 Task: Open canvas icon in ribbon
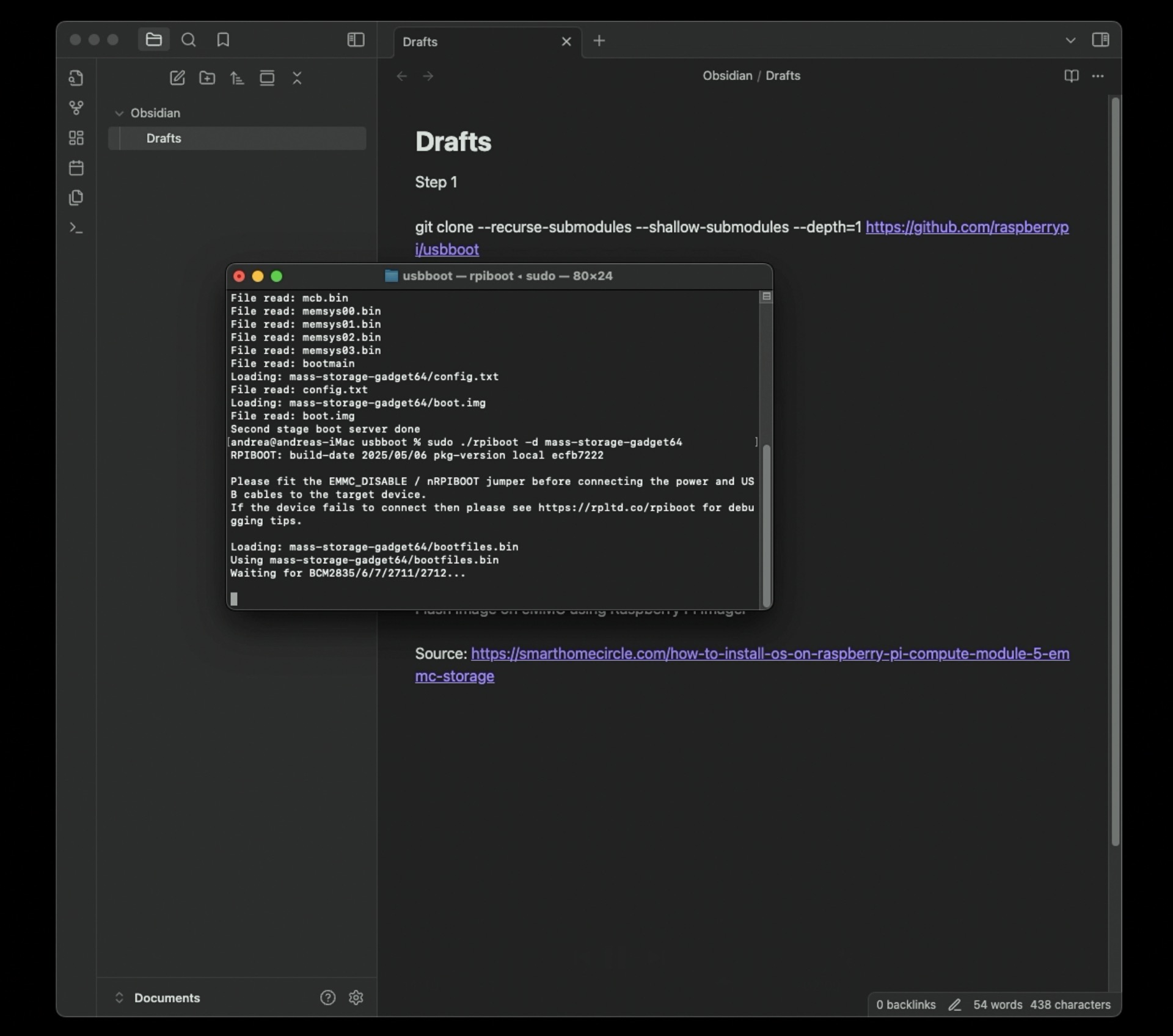coord(76,138)
